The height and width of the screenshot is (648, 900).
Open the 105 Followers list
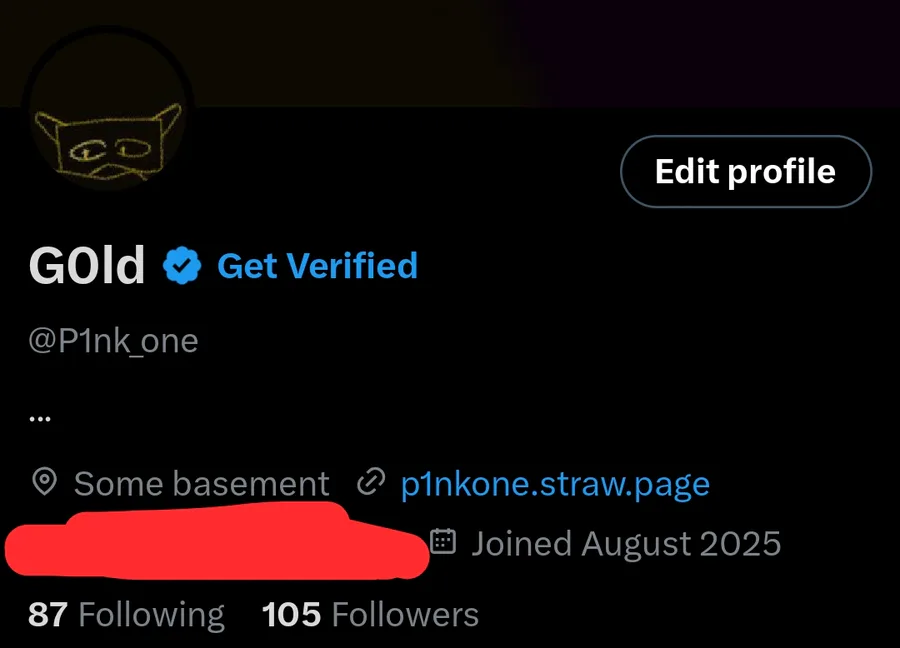pos(370,614)
